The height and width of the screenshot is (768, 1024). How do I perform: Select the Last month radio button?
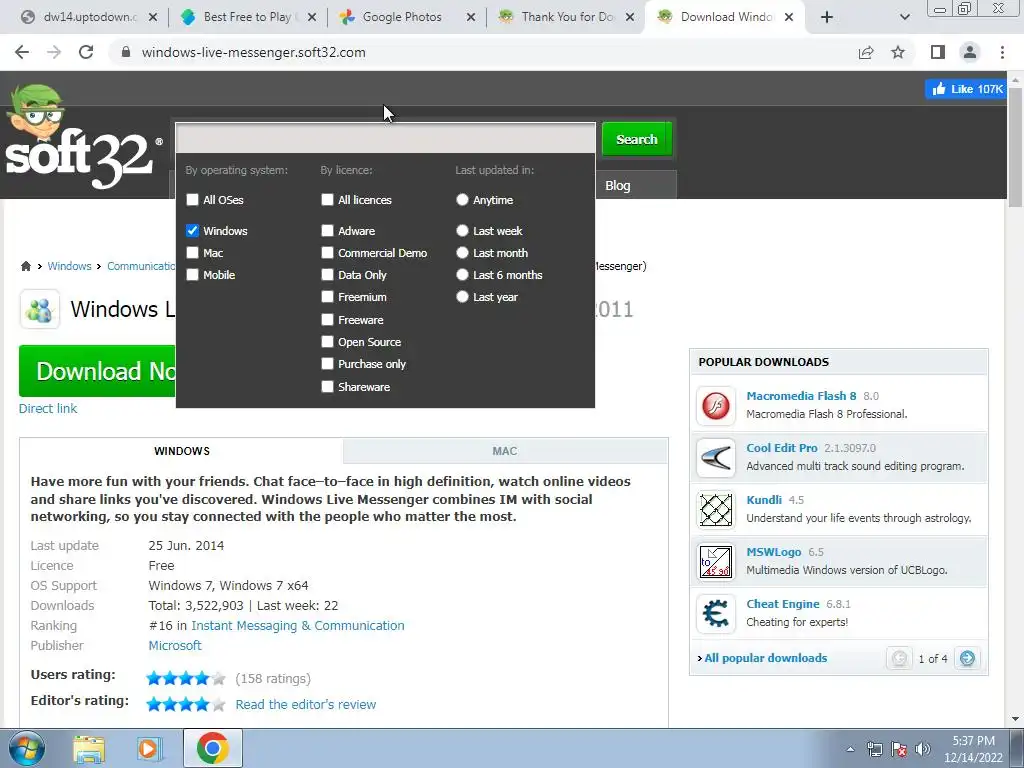[462, 253]
